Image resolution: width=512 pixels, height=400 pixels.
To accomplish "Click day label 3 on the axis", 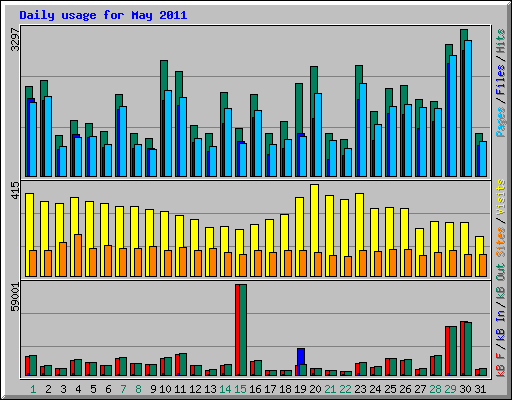I will 63,389.
